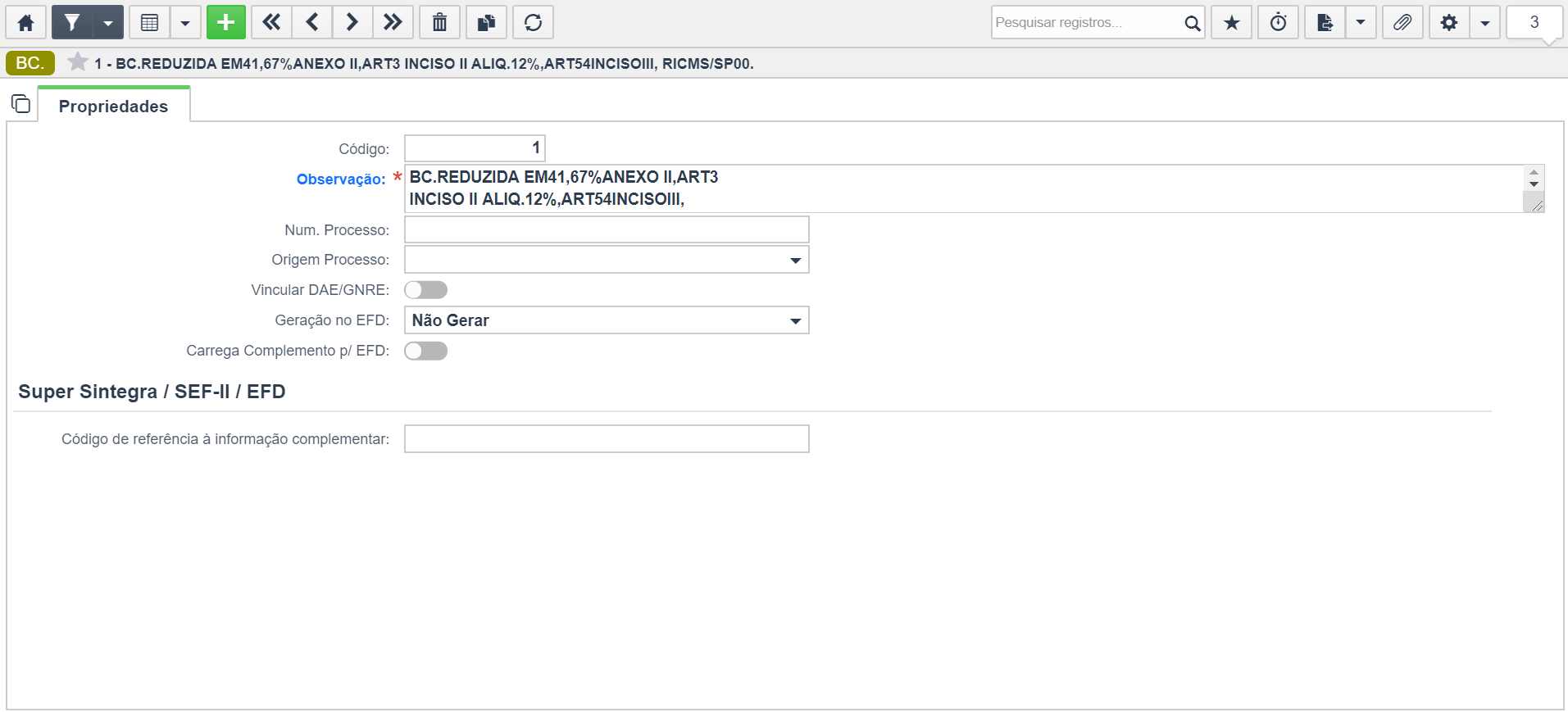Click the Observação resize handle
Screen dimensions: 1568x712
[x=1535, y=205]
